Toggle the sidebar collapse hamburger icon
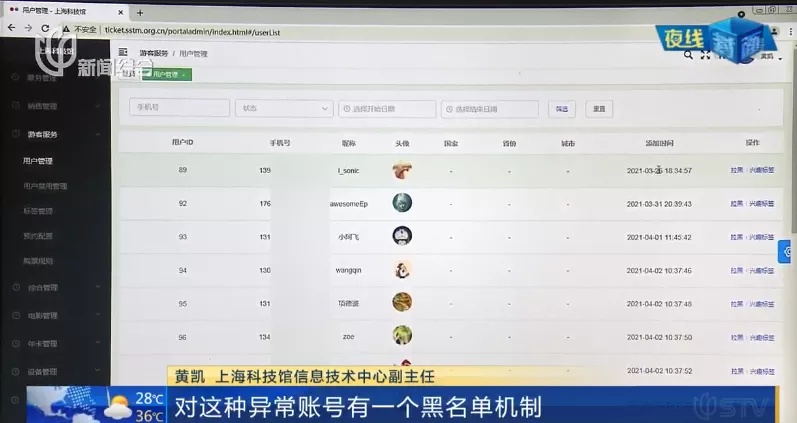Screen dimensions: 797x423 click(122, 52)
